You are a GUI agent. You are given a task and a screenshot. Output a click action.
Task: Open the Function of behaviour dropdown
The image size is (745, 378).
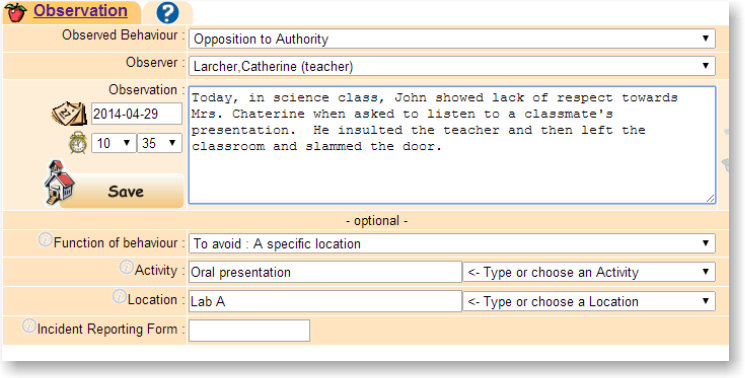click(452, 244)
